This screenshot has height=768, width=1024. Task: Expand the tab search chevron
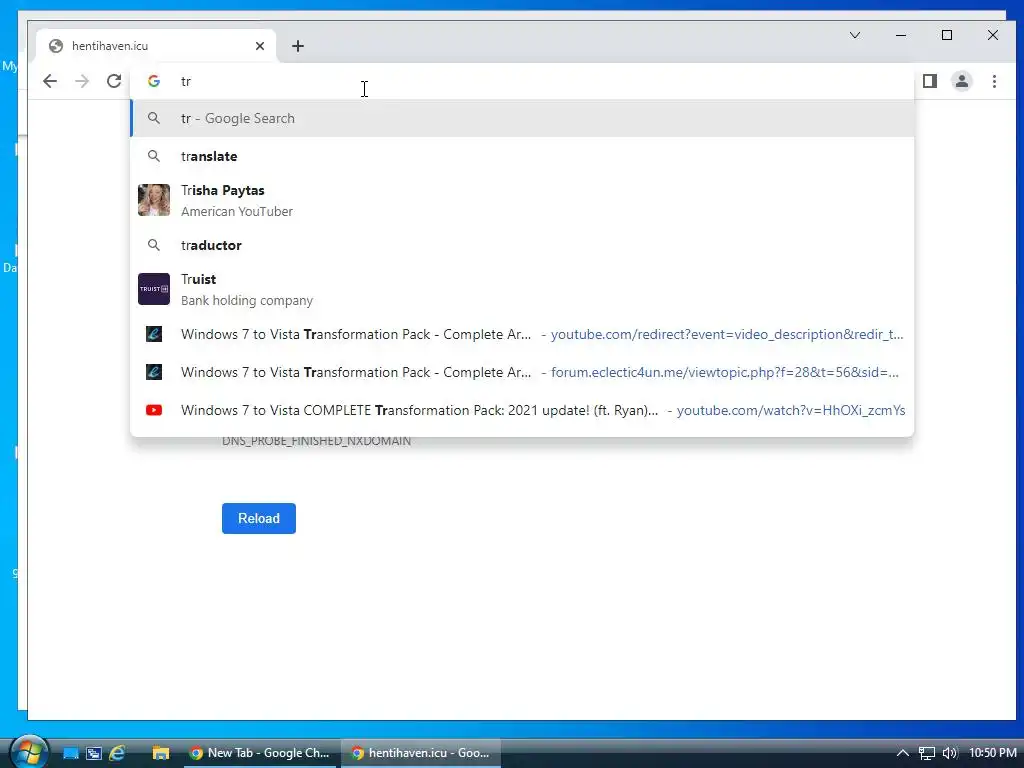[x=854, y=35]
